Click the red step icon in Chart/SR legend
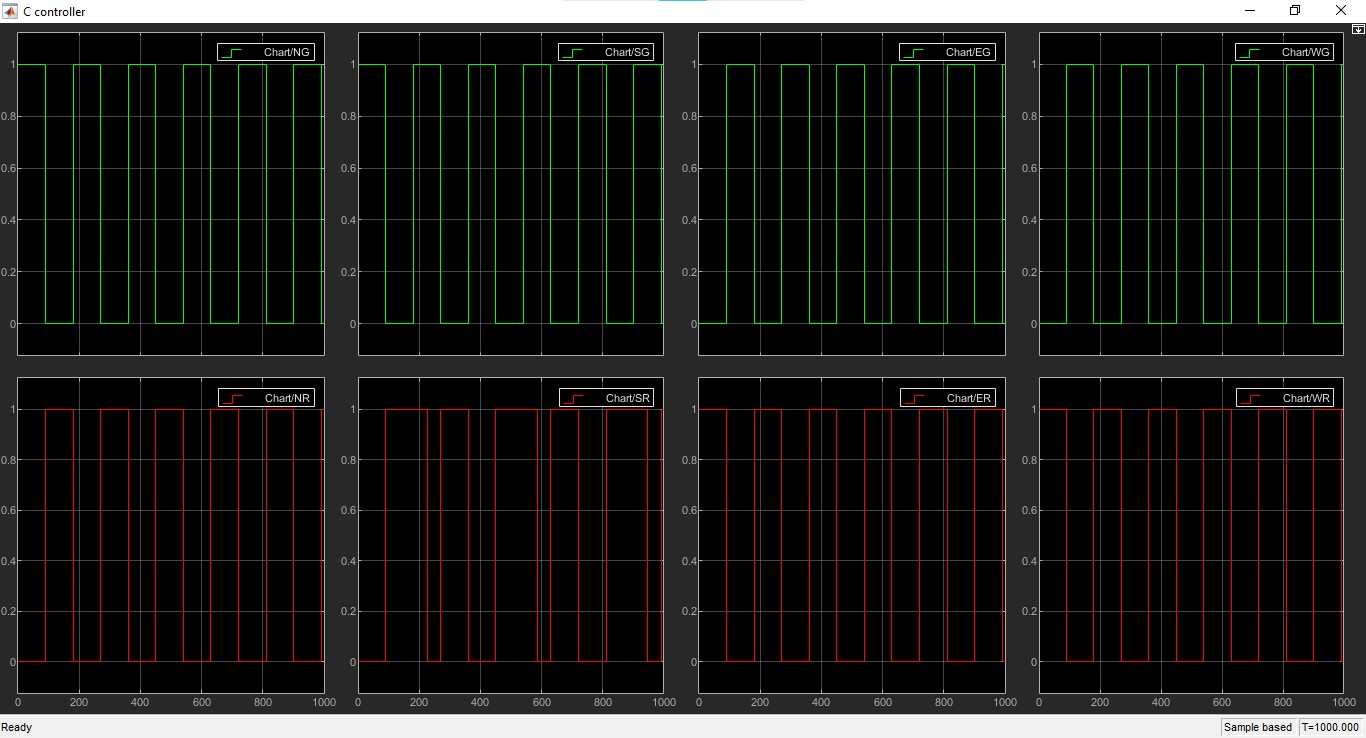The height and width of the screenshot is (738, 1366). [x=572, y=397]
